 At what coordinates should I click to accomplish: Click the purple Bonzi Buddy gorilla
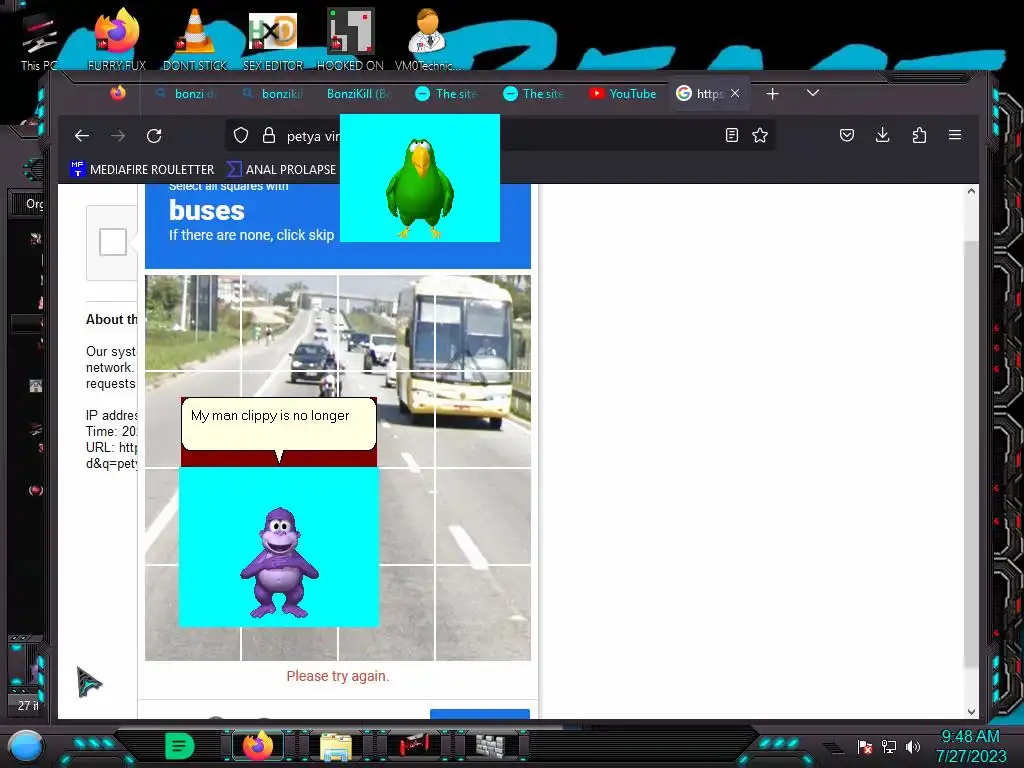[x=280, y=562]
